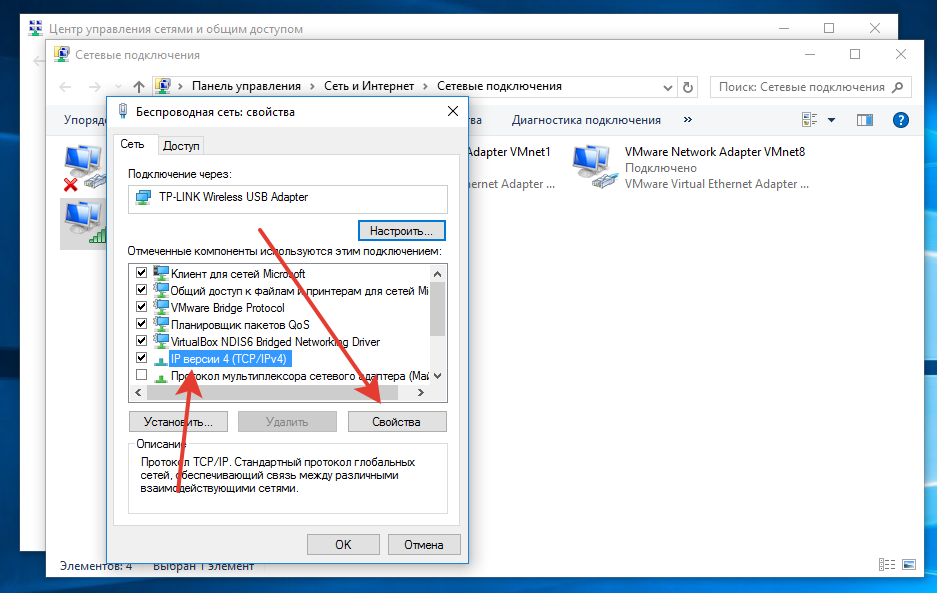Switch to details view icon in status bar
The height and width of the screenshot is (593, 937).
point(887,564)
